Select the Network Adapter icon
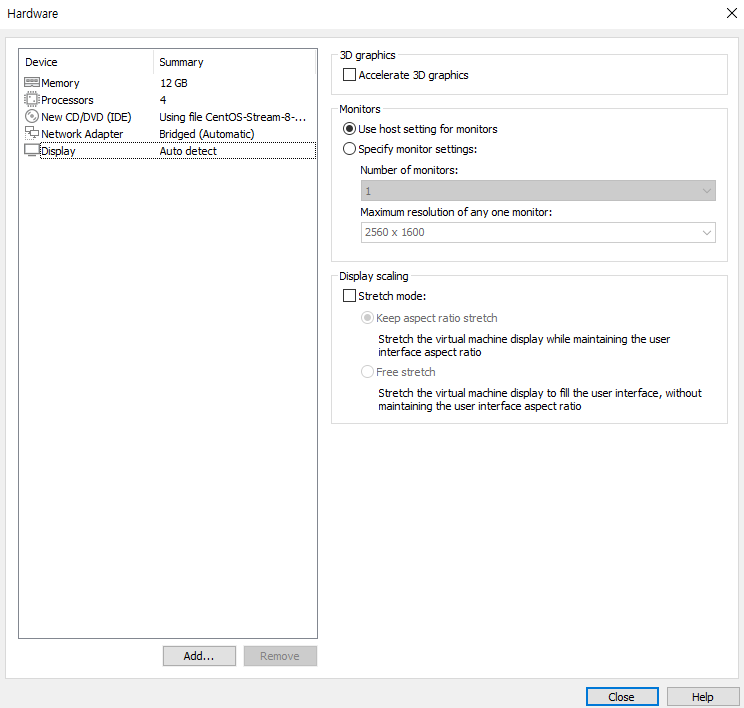 32,133
